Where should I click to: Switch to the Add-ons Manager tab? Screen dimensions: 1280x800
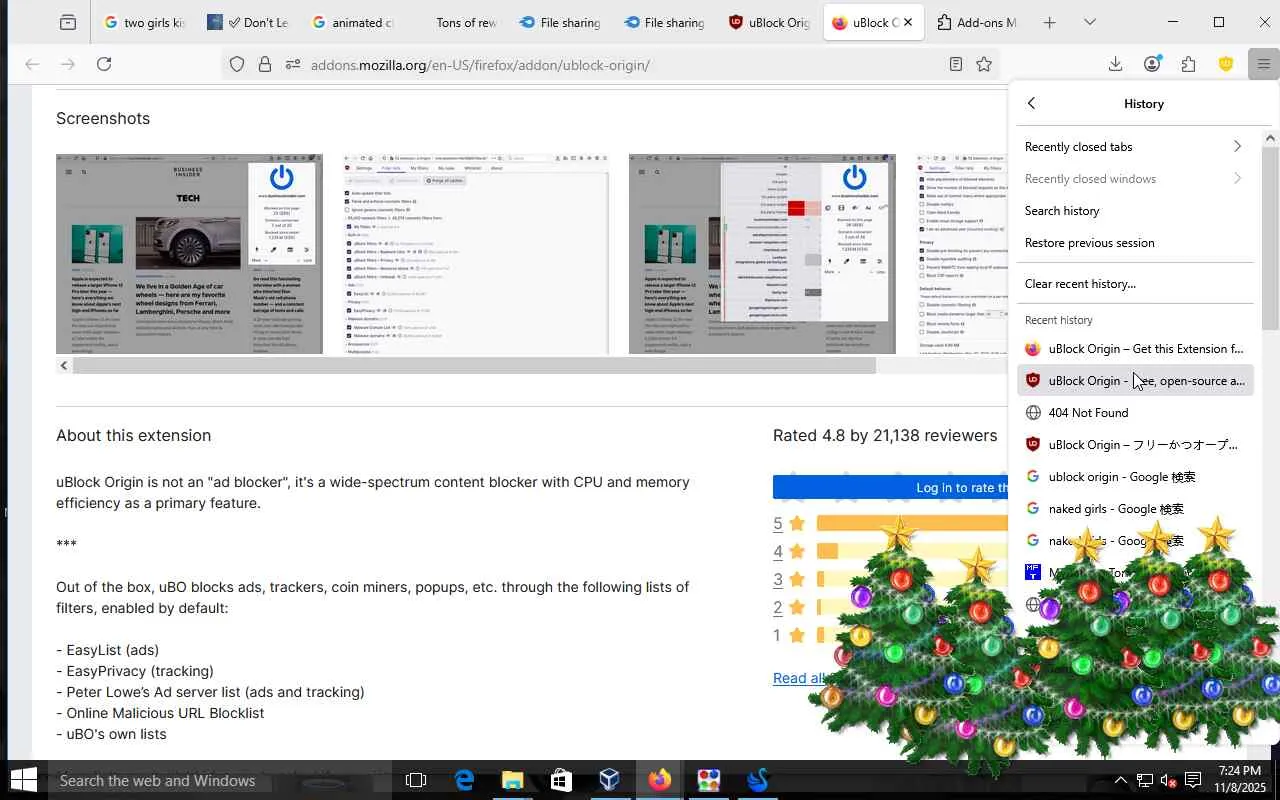pos(976,22)
